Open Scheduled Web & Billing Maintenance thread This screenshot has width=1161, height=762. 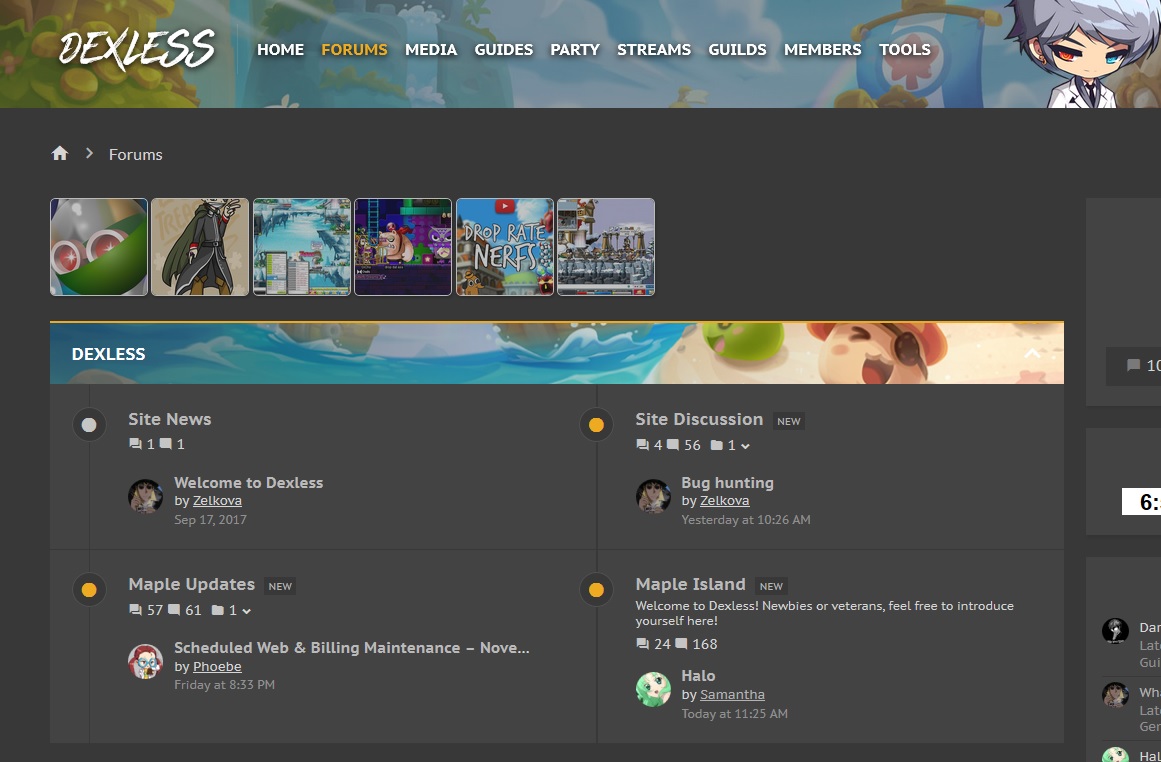352,648
